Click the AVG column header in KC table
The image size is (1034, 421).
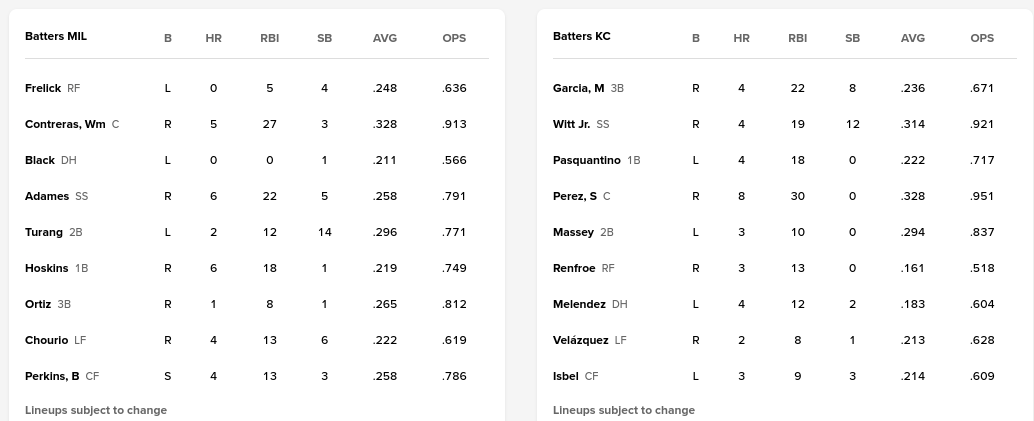point(913,38)
